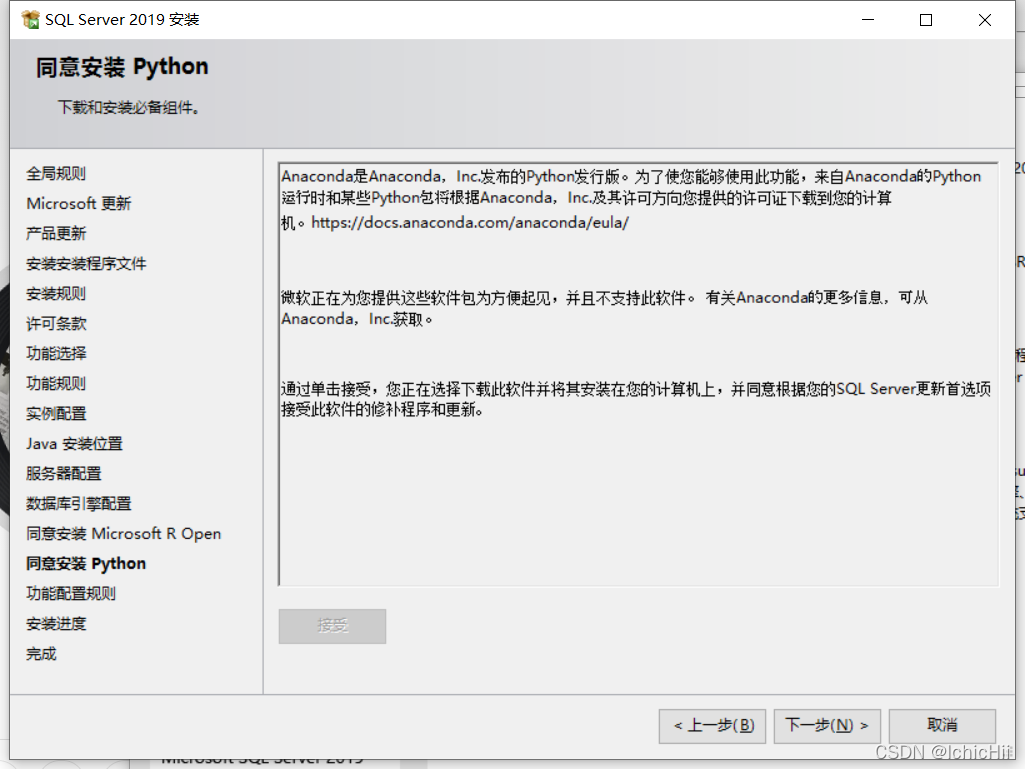This screenshot has height=769, width=1025.
Task: Select 安装安装程序文件 step
Action: pos(86,264)
